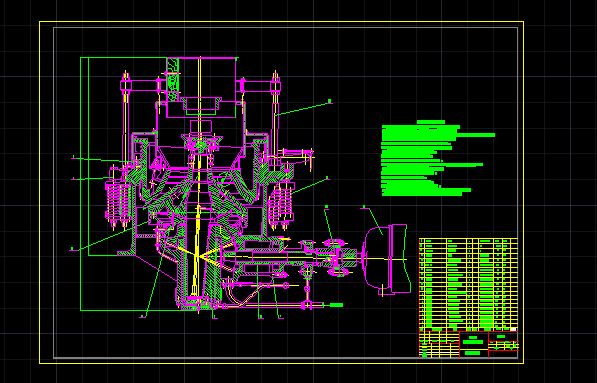Select the yellow parts list table
Screen dimensions: 597x383
click(468, 285)
